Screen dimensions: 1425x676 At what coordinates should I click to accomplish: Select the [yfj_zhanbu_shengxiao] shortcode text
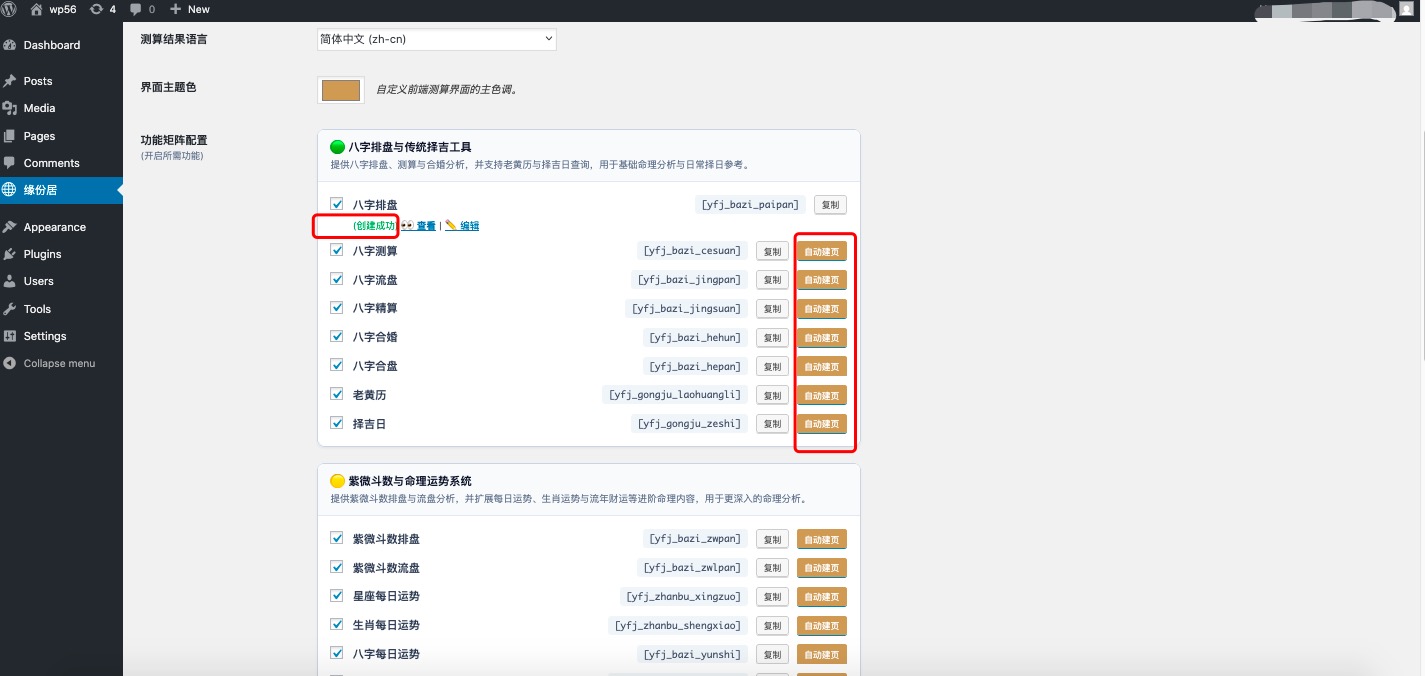[x=678, y=625]
